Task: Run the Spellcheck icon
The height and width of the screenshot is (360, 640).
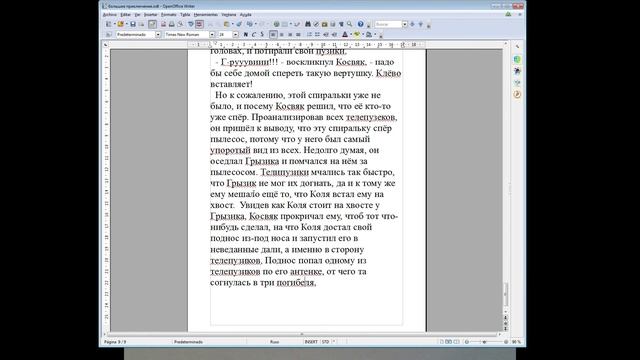Action: coord(190,24)
